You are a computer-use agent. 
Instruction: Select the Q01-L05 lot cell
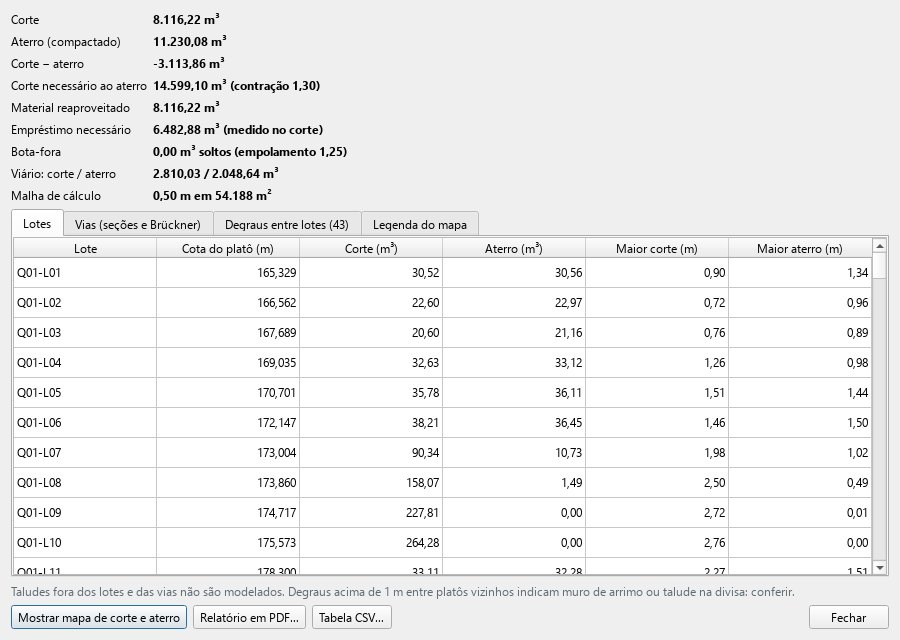[x=85, y=393]
